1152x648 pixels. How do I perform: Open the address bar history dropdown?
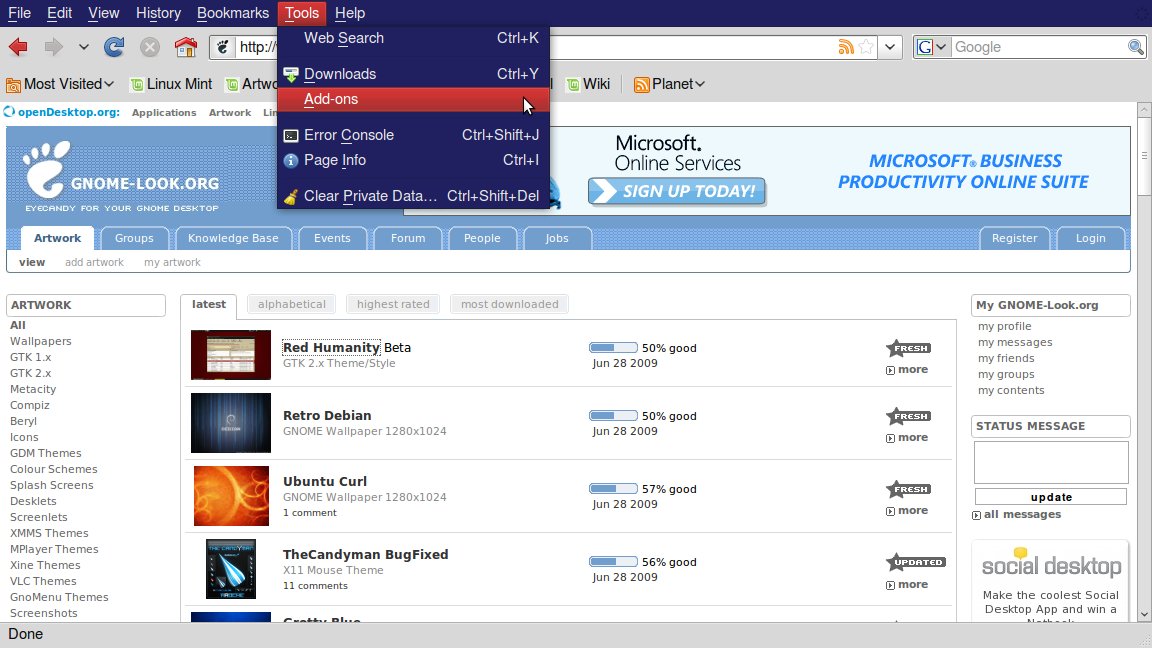point(890,47)
